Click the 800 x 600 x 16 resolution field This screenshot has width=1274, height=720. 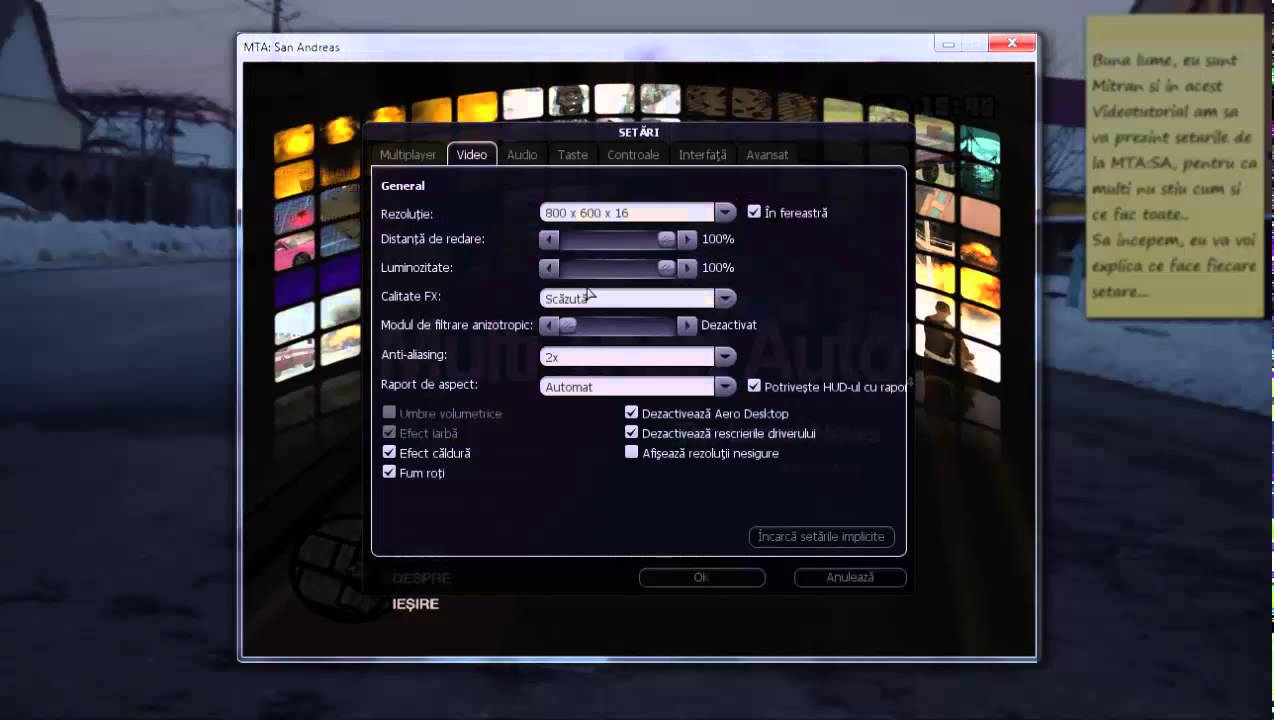point(627,213)
